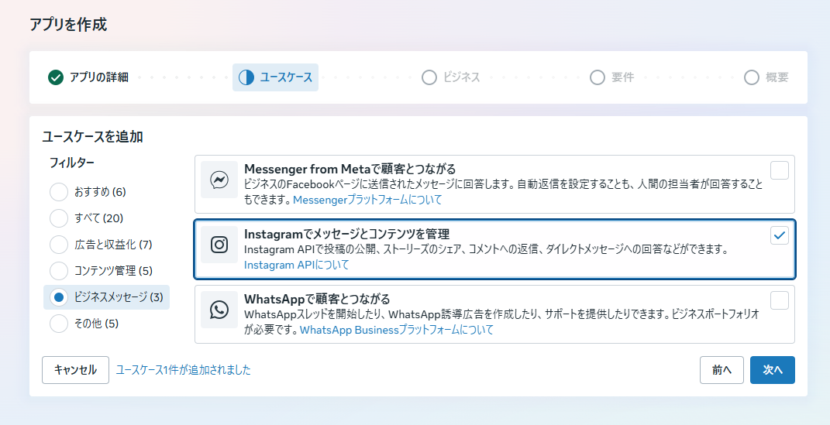
Task: Go to the アプリの詳細 step
Action: [x=88, y=77]
